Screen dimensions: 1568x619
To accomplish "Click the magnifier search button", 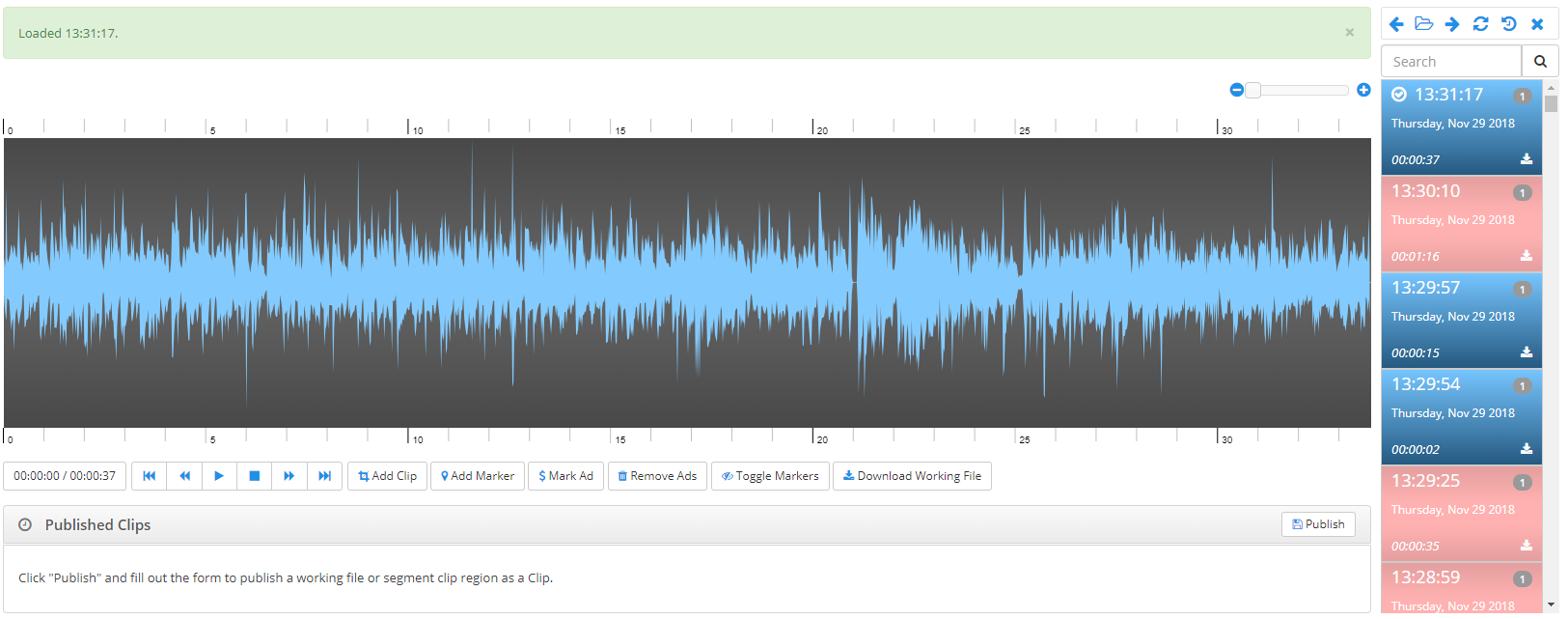I will coord(1540,61).
